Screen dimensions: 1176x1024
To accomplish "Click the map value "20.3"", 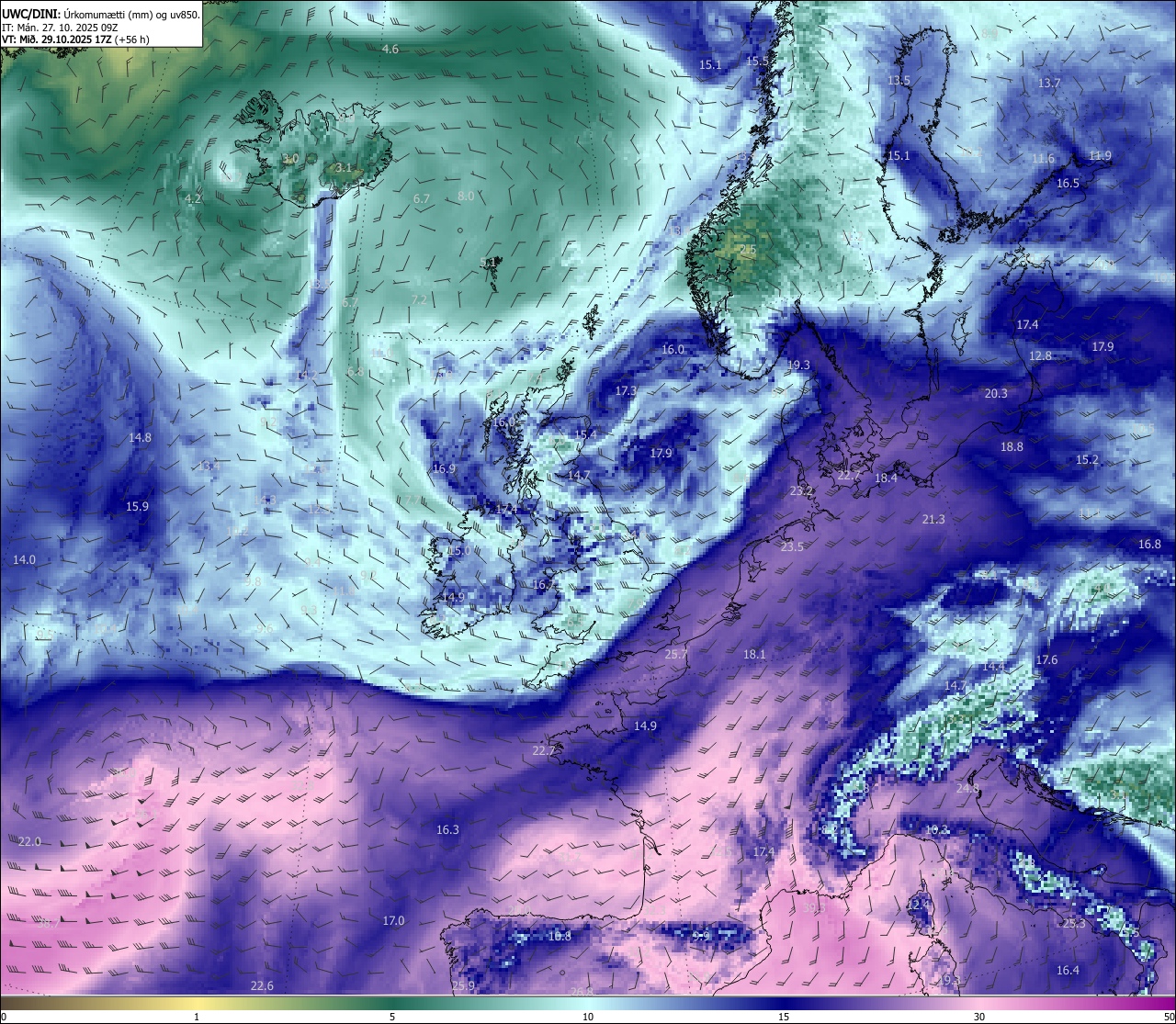I will point(996,394).
